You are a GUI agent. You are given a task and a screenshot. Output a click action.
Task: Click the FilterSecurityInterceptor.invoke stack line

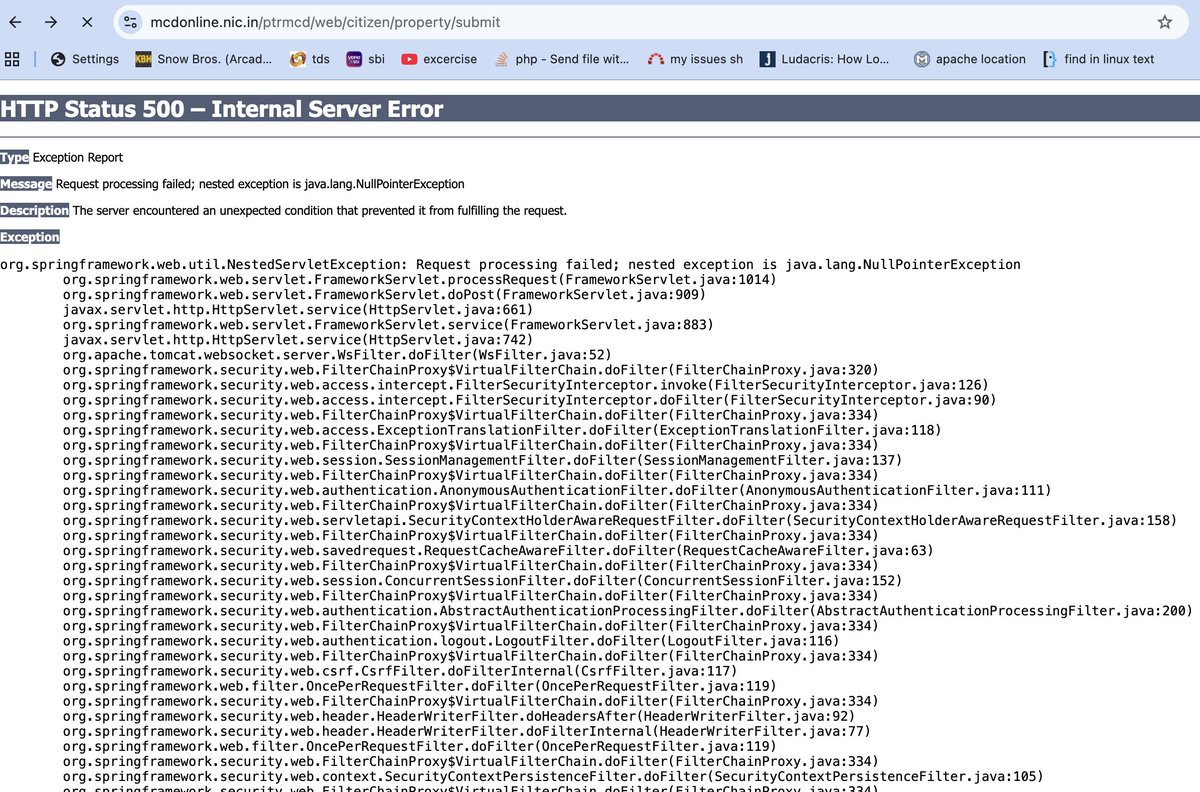coord(525,385)
